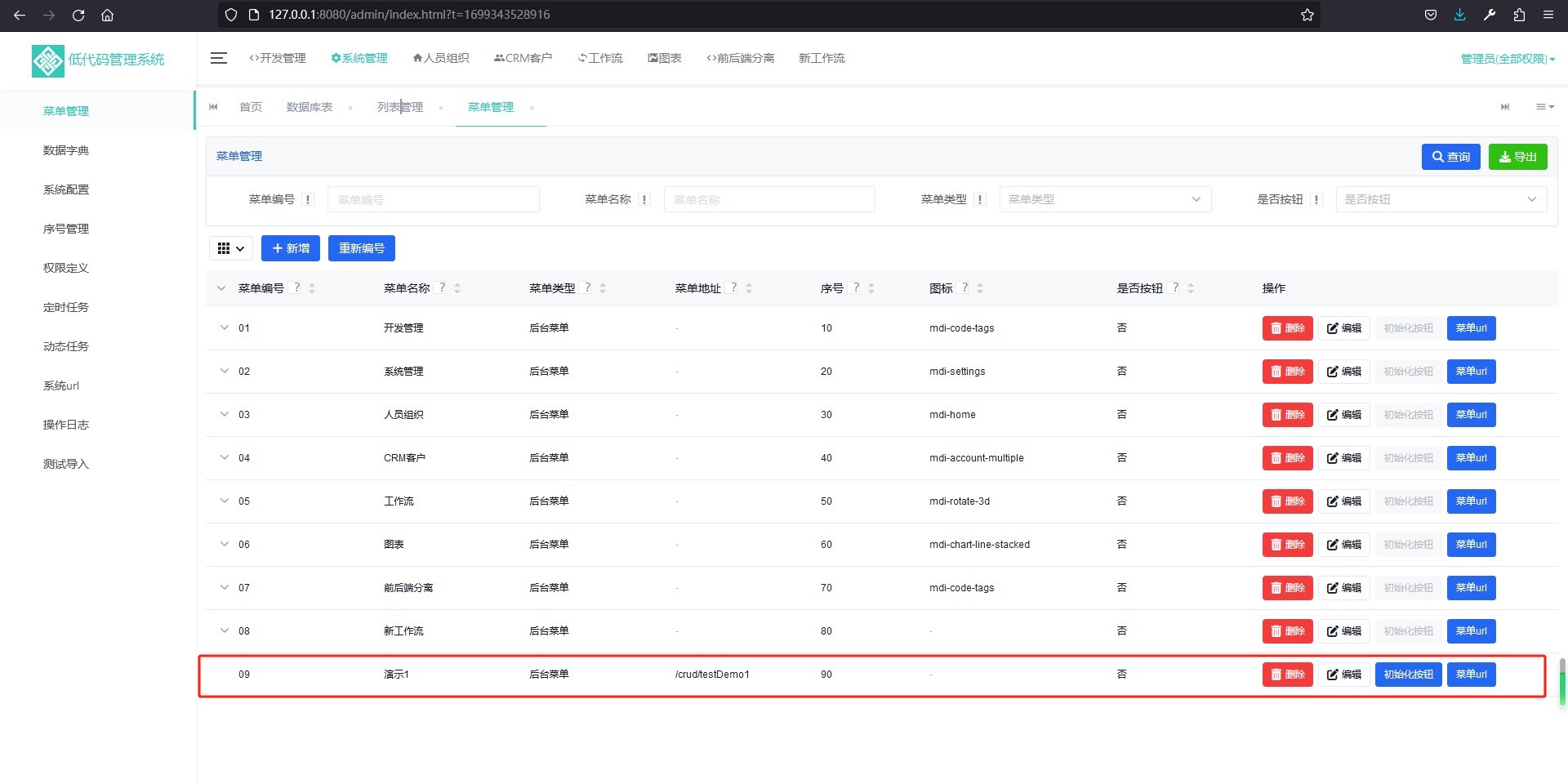Click the 菜单编号 search input field
Viewport: 1568px width, 784px height.
(x=433, y=199)
